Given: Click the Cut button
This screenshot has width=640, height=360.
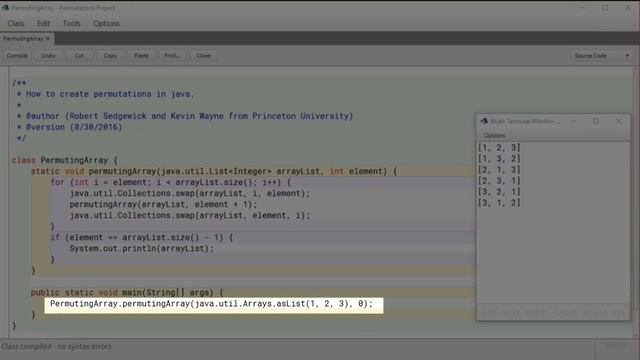Looking at the screenshot, I should 79,56.
